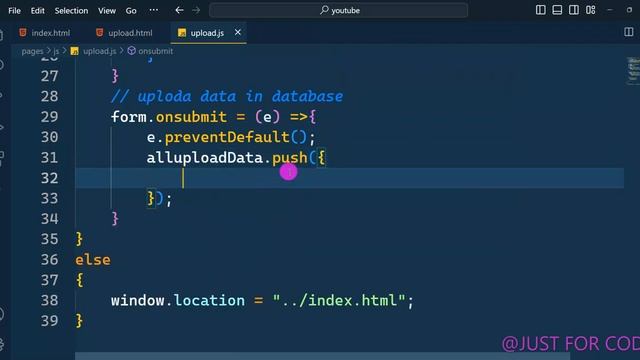
Task: Click the closing }); on line 33
Action: coord(160,199)
